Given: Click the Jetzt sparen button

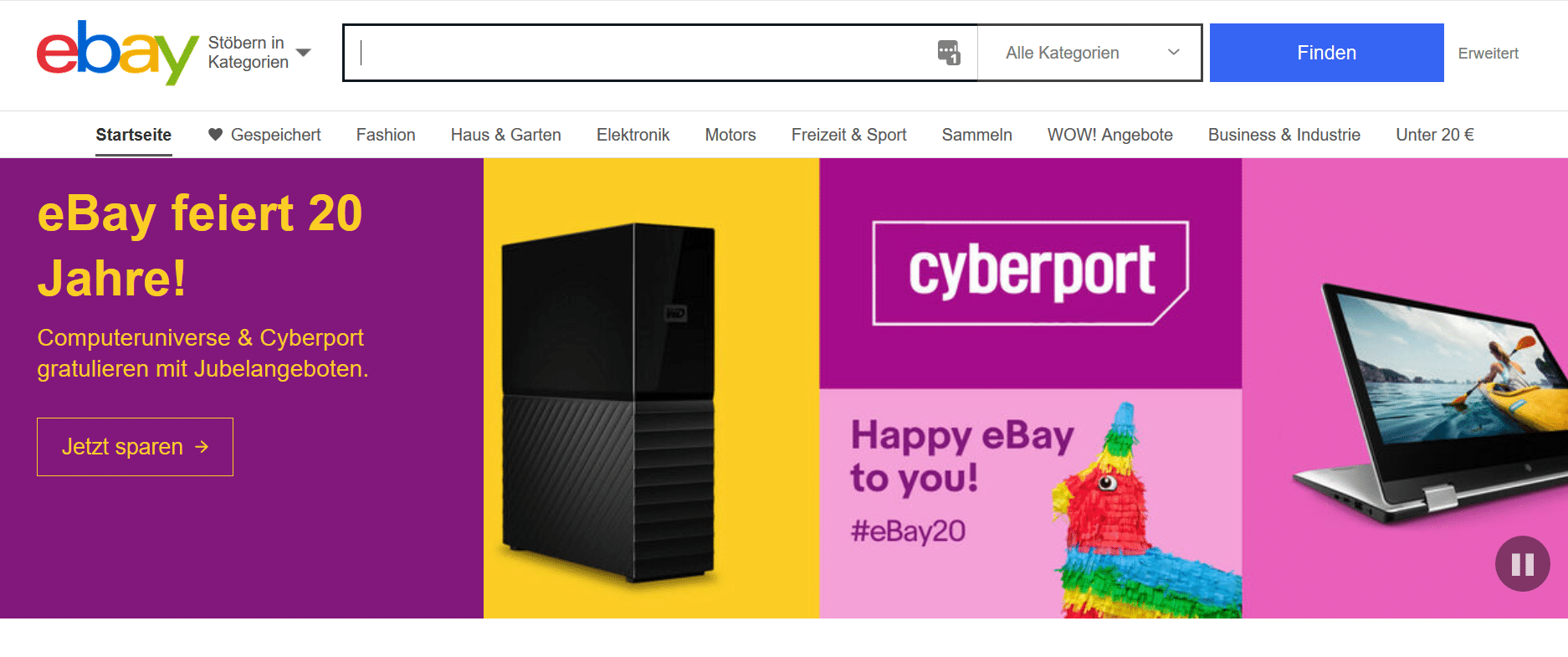Looking at the screenshot, I should [x=135, y=447].
